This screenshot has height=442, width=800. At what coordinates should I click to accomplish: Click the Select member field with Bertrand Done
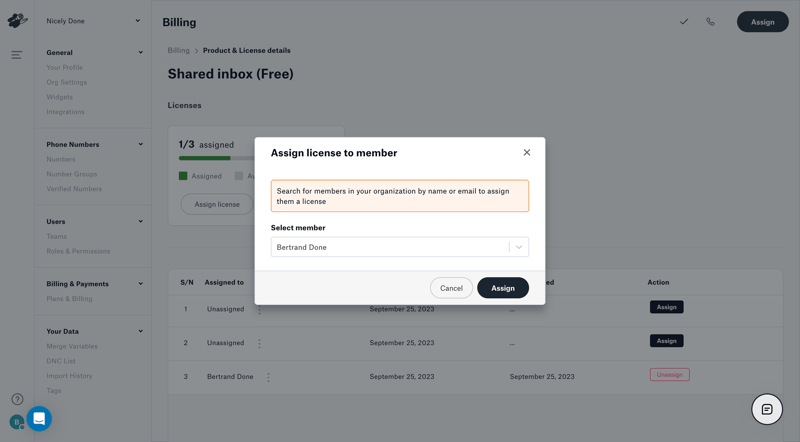[399, 247]
